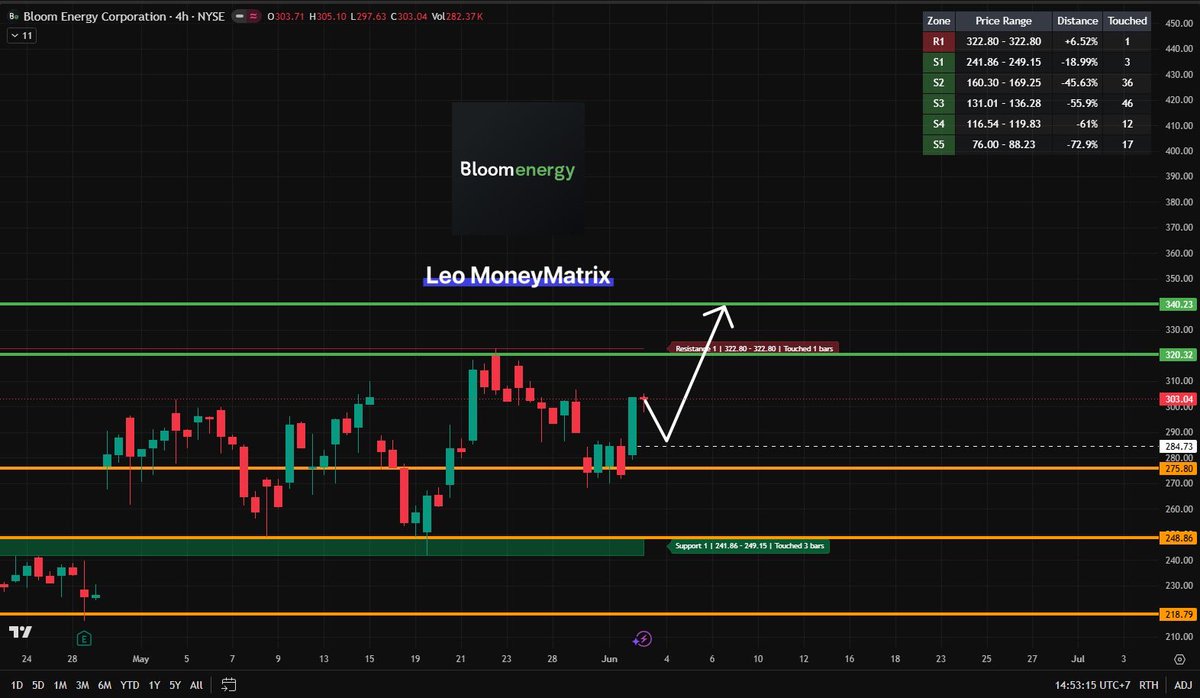Select the 218.79 orange level label
This screenshot has width=1200, height=698.
pos(1178,614)
